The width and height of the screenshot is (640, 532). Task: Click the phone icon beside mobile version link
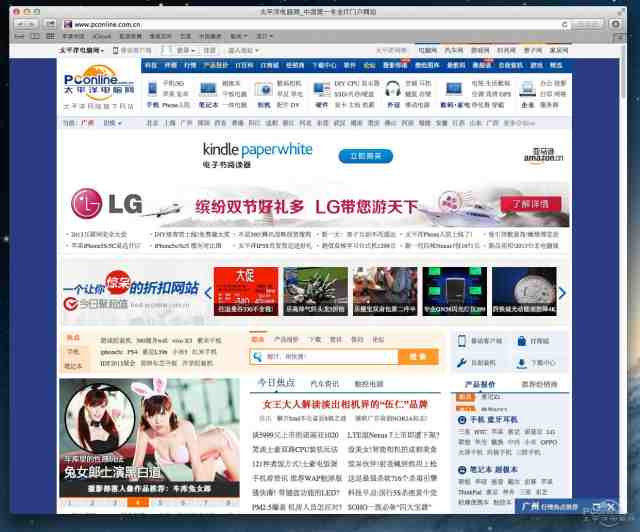[x=115, y=51]
